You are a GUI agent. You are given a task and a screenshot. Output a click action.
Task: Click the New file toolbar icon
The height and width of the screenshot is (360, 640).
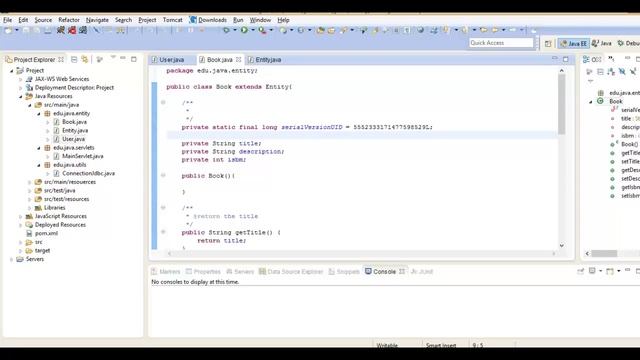pos(8,30)
